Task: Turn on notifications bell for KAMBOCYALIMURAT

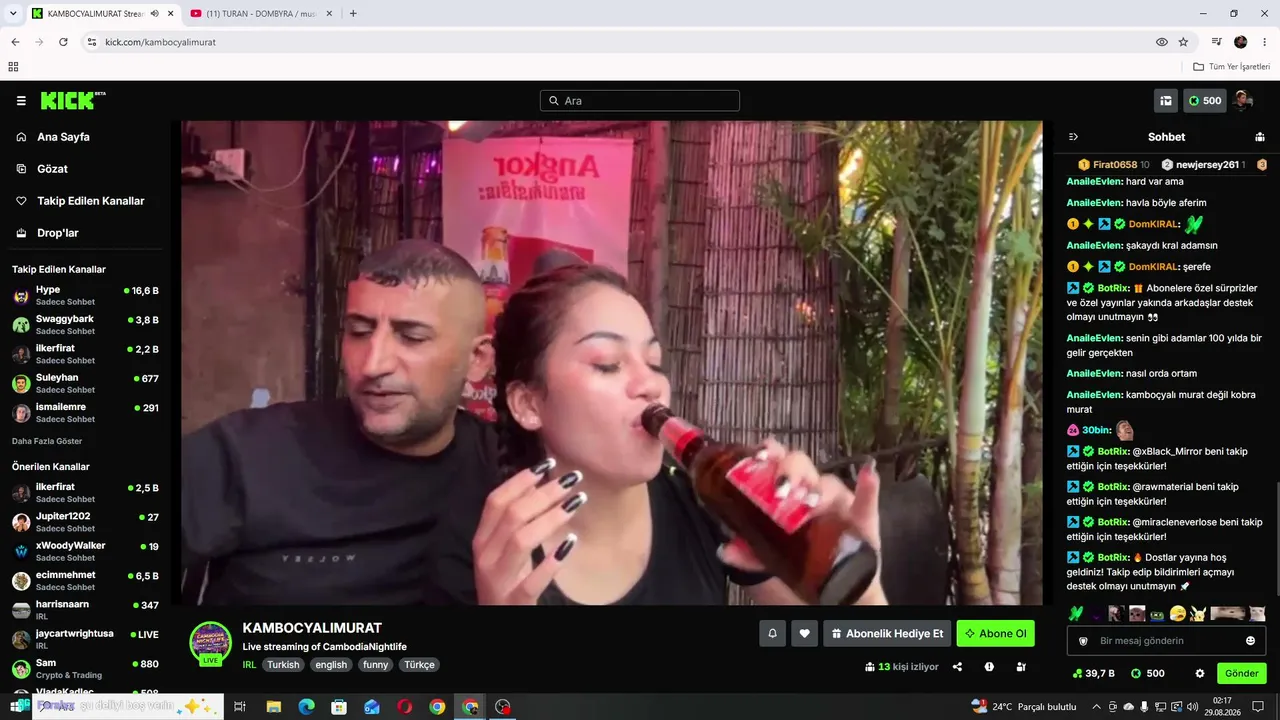Action: coord(772,634)
